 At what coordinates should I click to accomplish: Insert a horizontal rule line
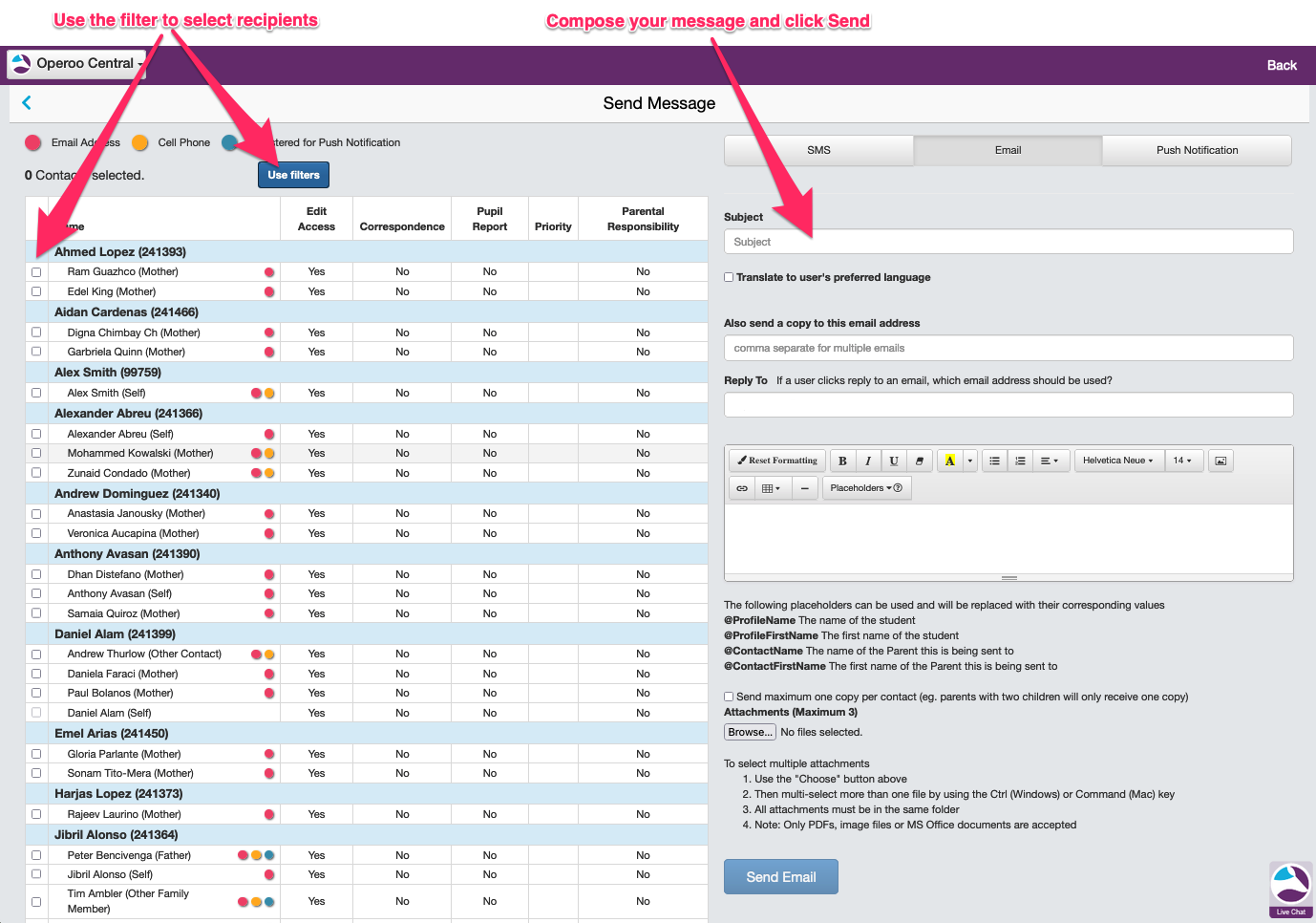tap(805, 488)
